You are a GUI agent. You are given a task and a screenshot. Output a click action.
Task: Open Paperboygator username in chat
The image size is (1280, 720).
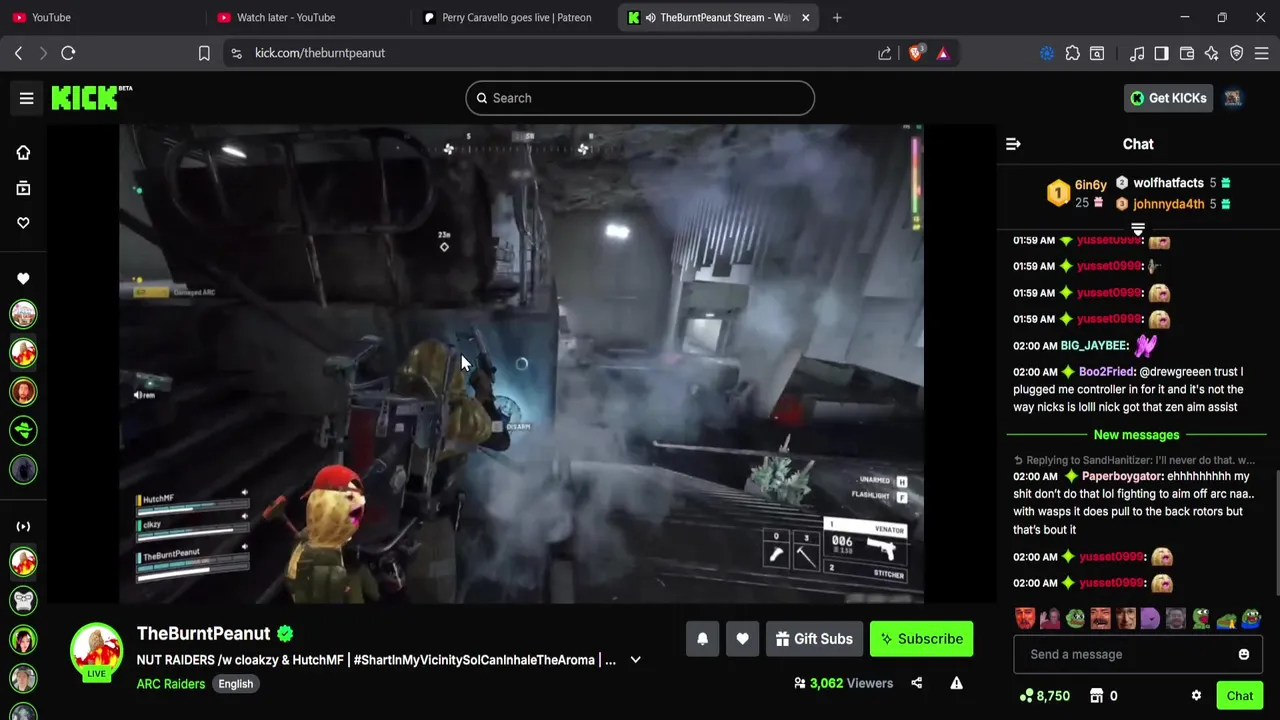click(x=1123, y=477)
